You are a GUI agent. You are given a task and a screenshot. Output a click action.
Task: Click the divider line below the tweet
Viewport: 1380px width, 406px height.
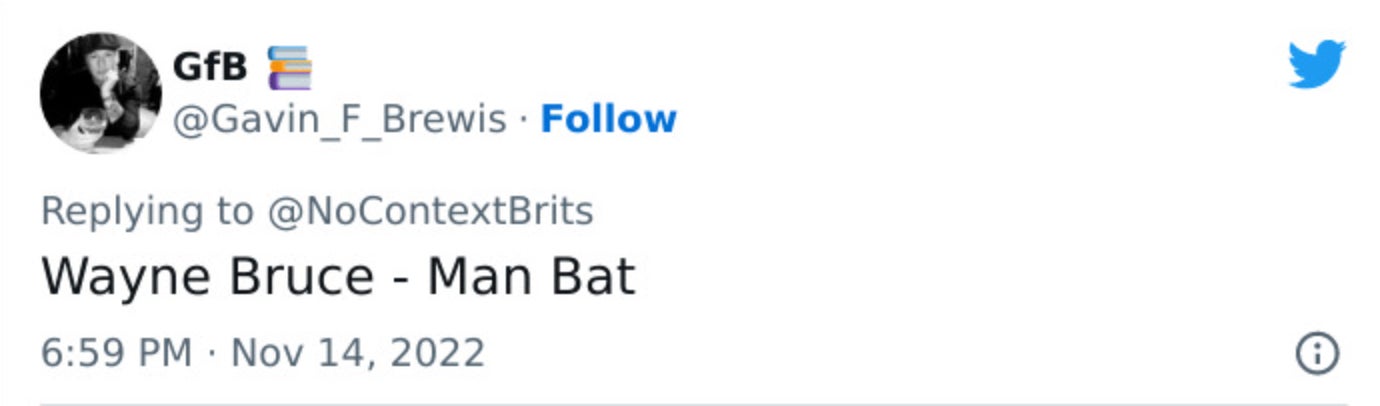pyautogui.click(x=690, y=404)
